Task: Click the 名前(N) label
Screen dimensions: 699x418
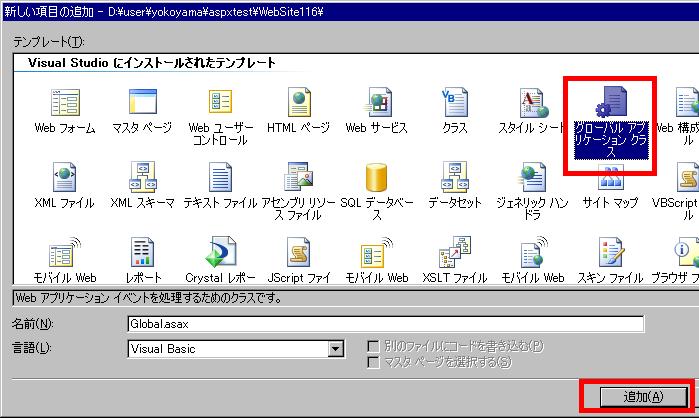Action: 32,324
